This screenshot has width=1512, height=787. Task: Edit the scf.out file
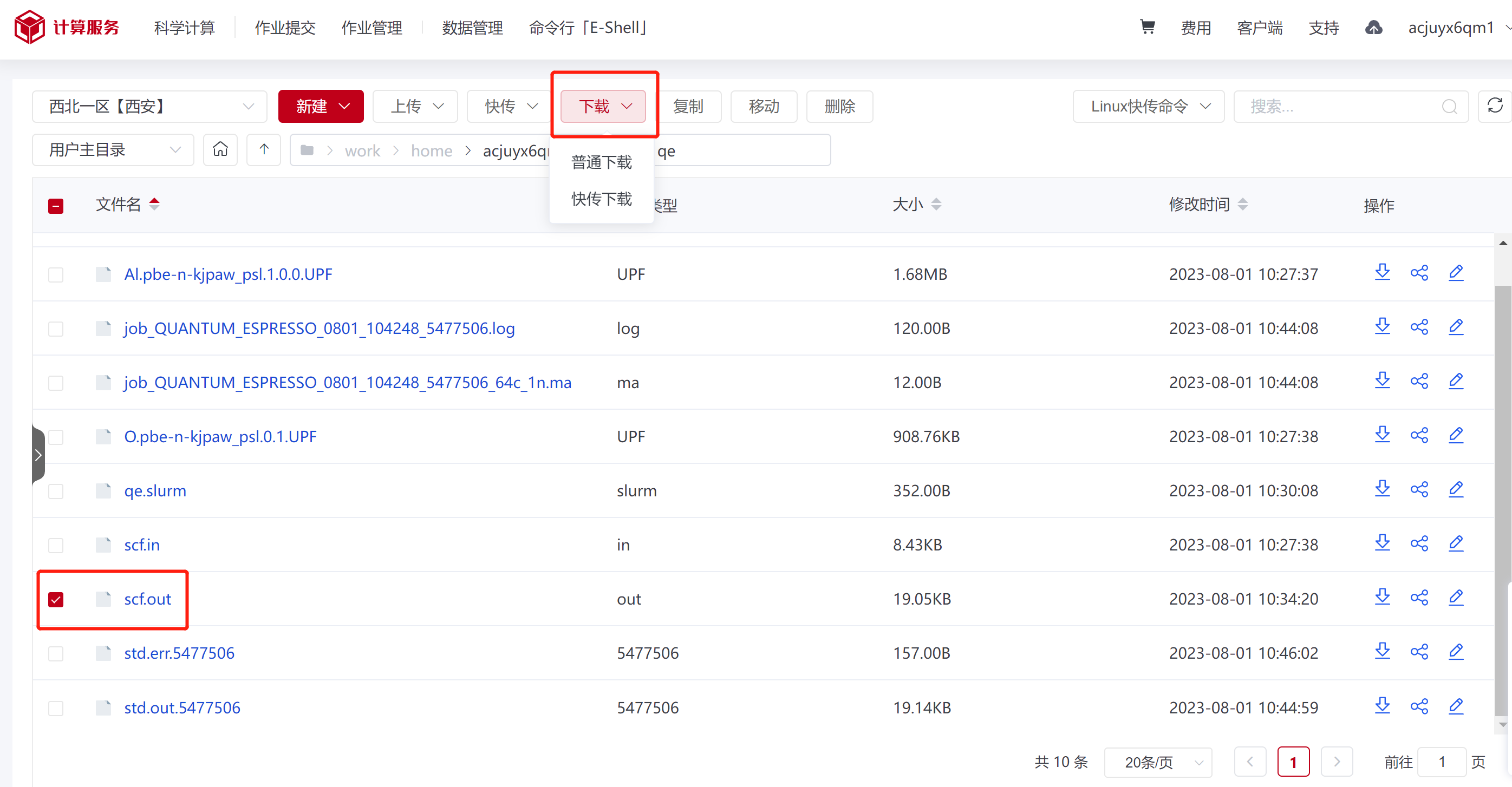coord(1456,598)
